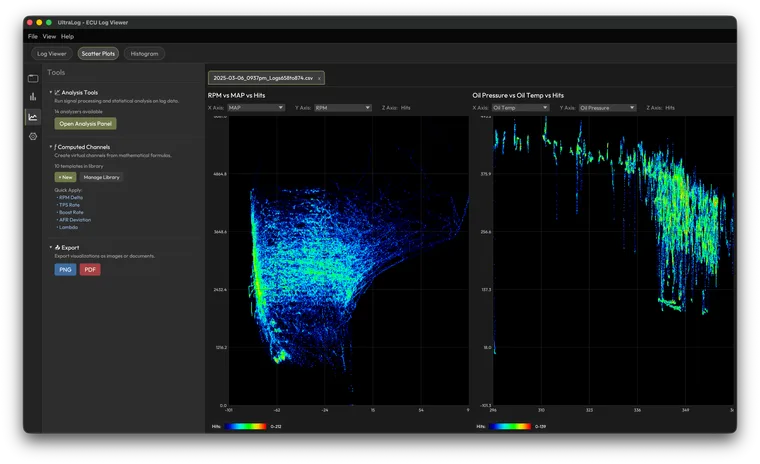Open the settings gear sidebar icon

33,136
